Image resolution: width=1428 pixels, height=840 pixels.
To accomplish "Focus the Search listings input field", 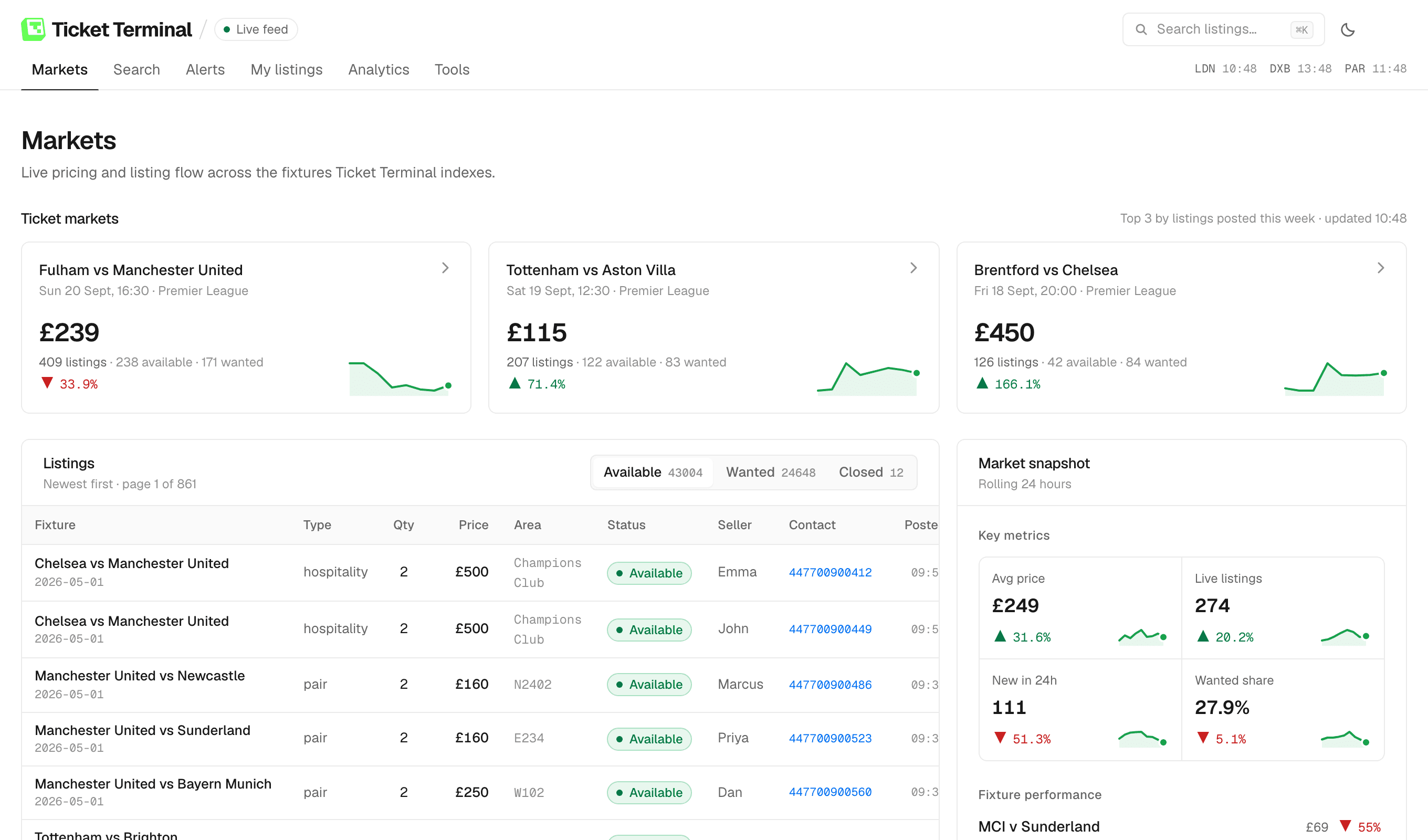I will click(1223, 29).
